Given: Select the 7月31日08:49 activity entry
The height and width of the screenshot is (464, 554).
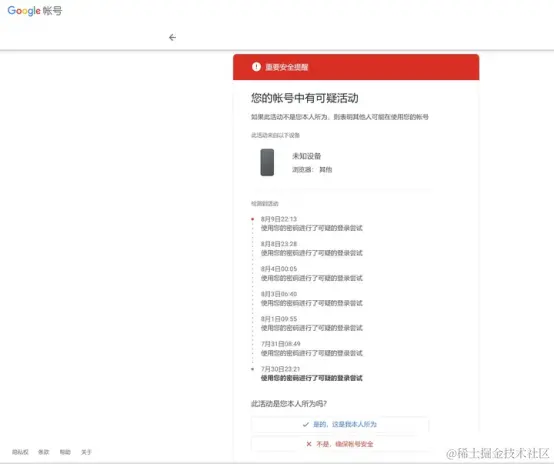Looking at the screenshot, I should tap(311, 348).
